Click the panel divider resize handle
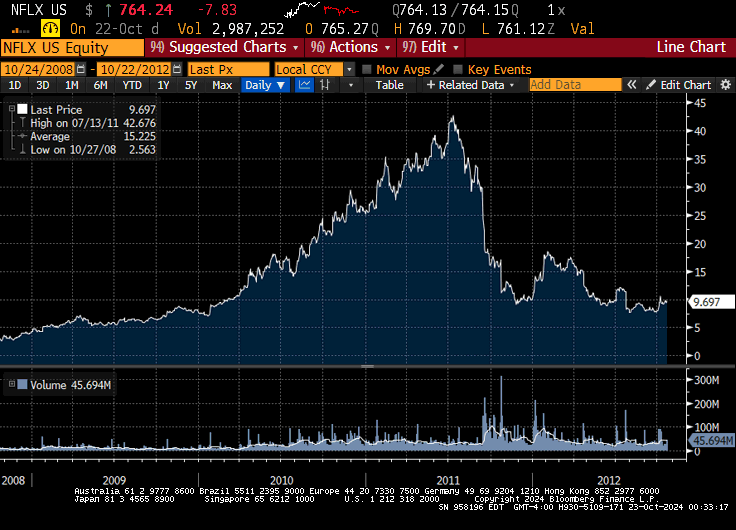This screenshot has height=530, width=736. pyautogui.click(x=368, y=366)
